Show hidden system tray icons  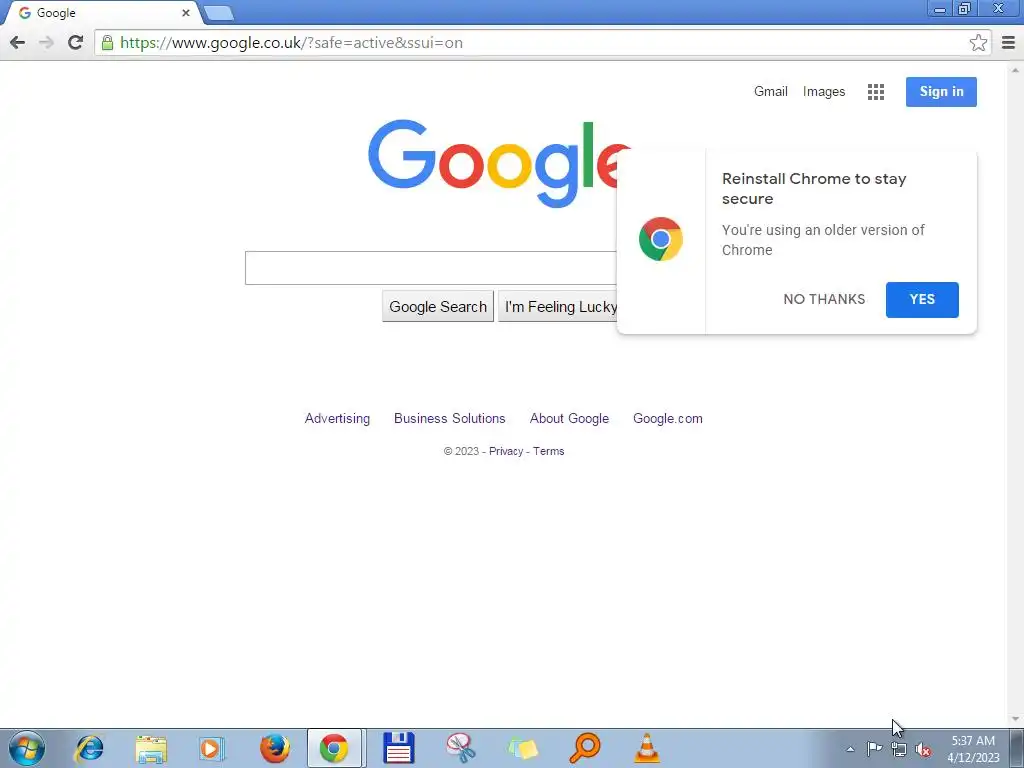coord(850,749)
